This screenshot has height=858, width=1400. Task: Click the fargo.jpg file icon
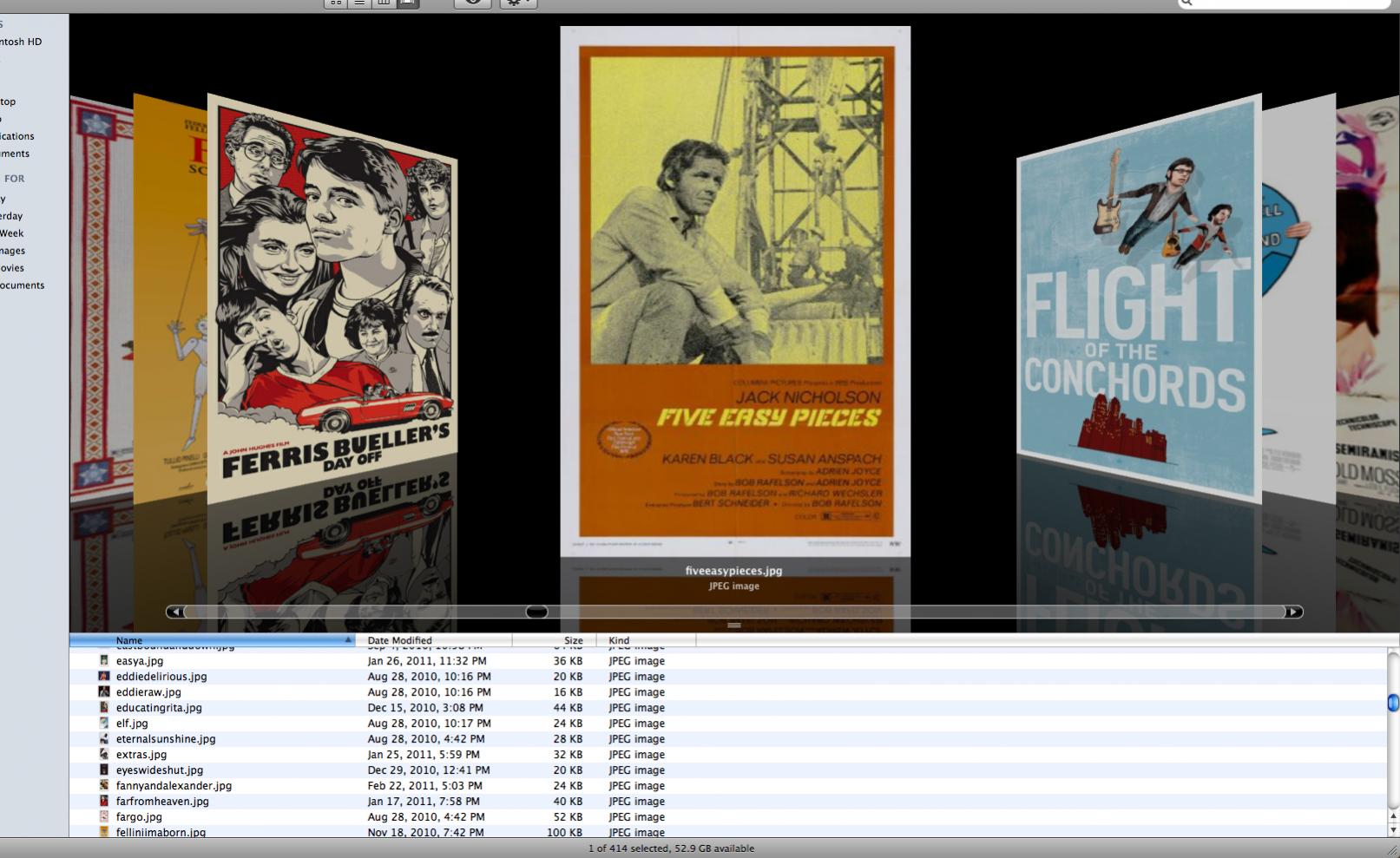(x=104, y=816)
